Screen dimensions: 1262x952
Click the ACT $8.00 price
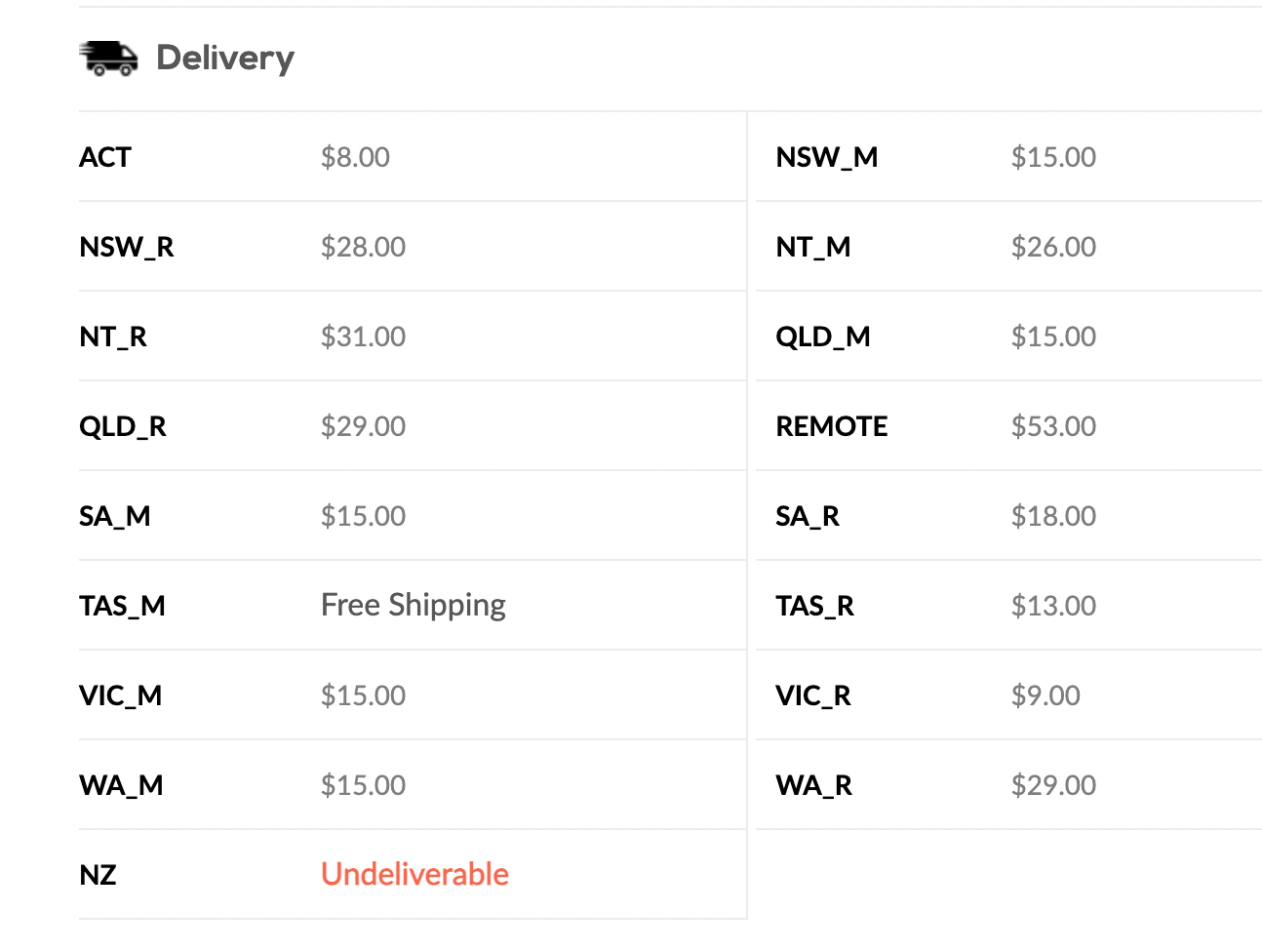pos(355,157)
